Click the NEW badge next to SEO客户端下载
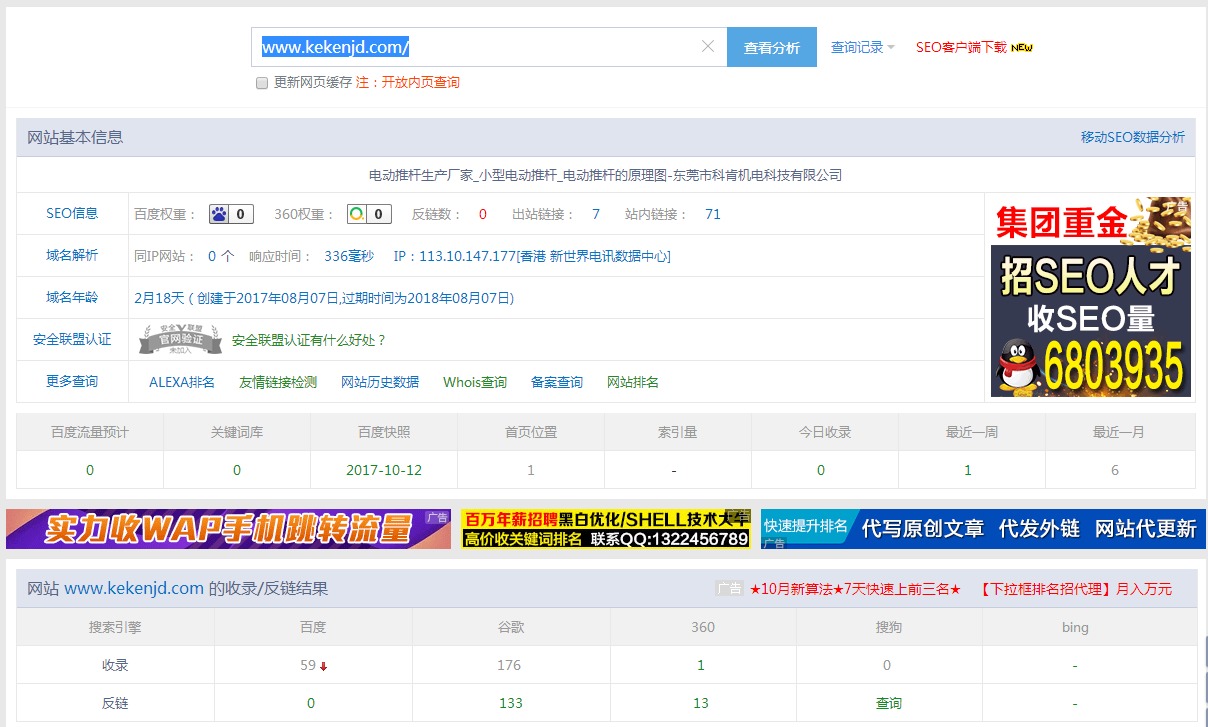The image size is (1208, 727). point(1022,47)
